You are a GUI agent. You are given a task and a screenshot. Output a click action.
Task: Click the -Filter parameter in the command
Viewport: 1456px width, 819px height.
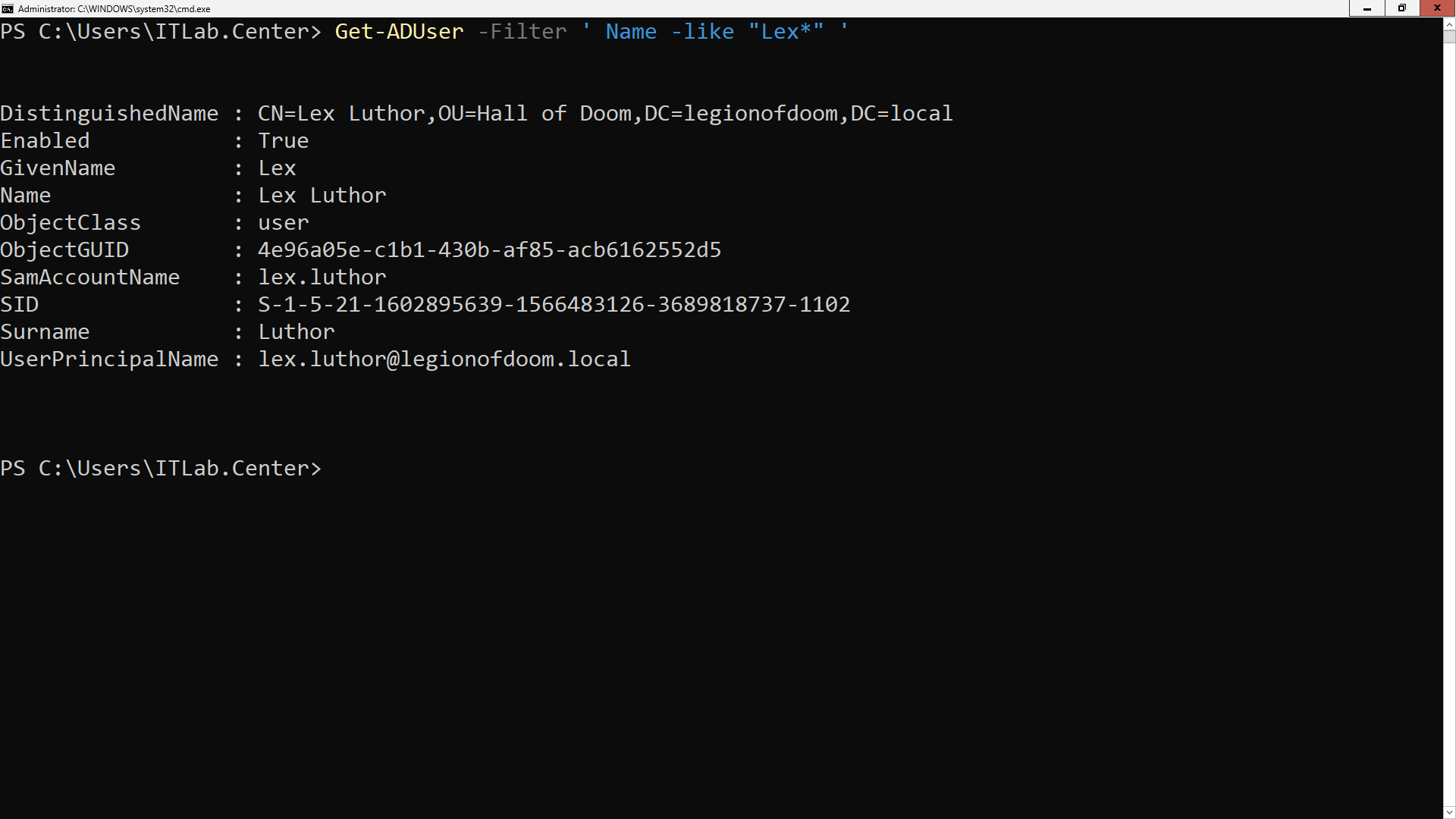(x=522, y=32)
